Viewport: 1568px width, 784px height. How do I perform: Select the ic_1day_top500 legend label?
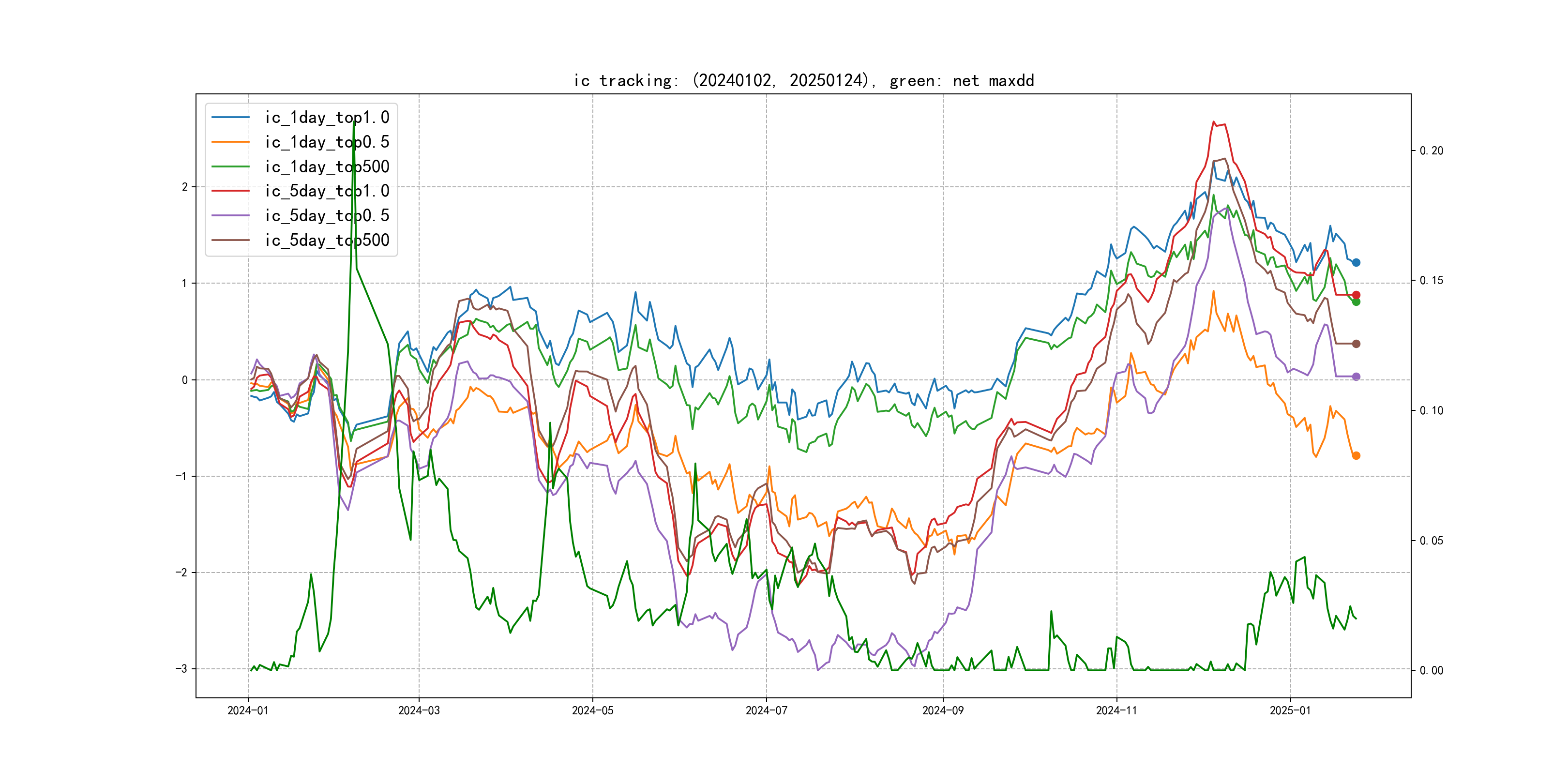327,167
